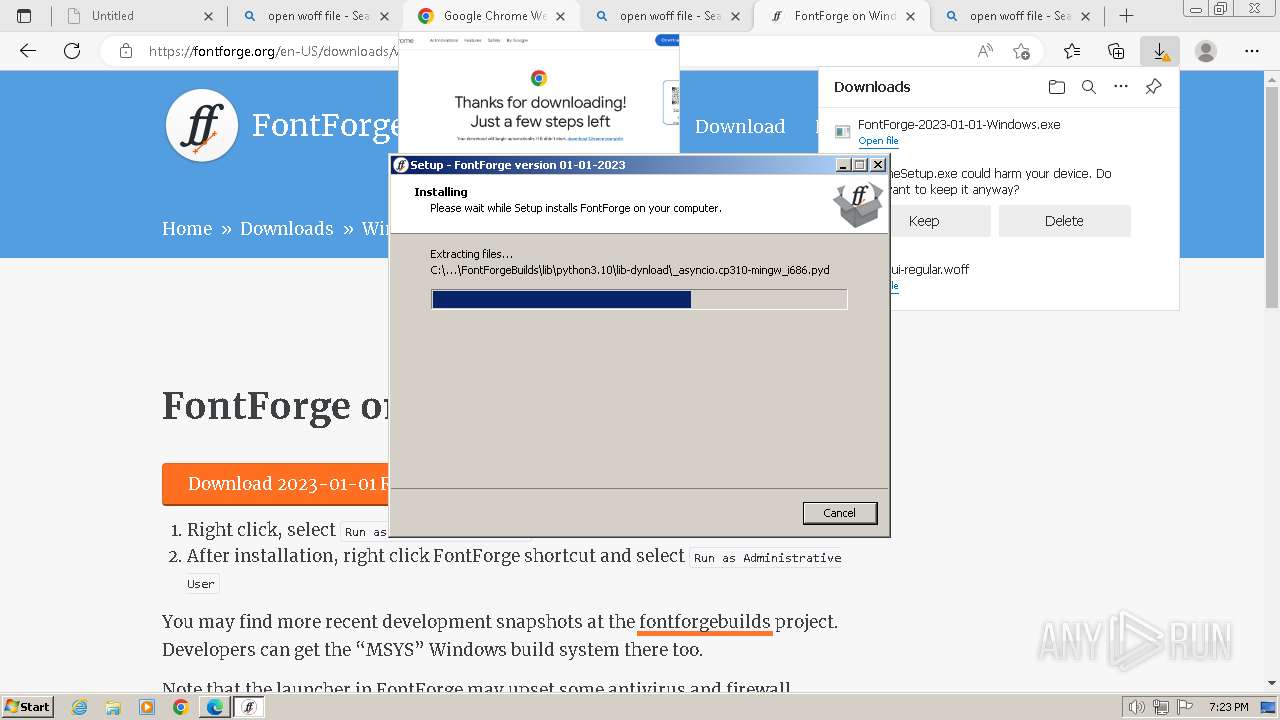Toggle the Downloads toolbar button
This screenshot has height=720, width=1280.
pos(1160,51)
